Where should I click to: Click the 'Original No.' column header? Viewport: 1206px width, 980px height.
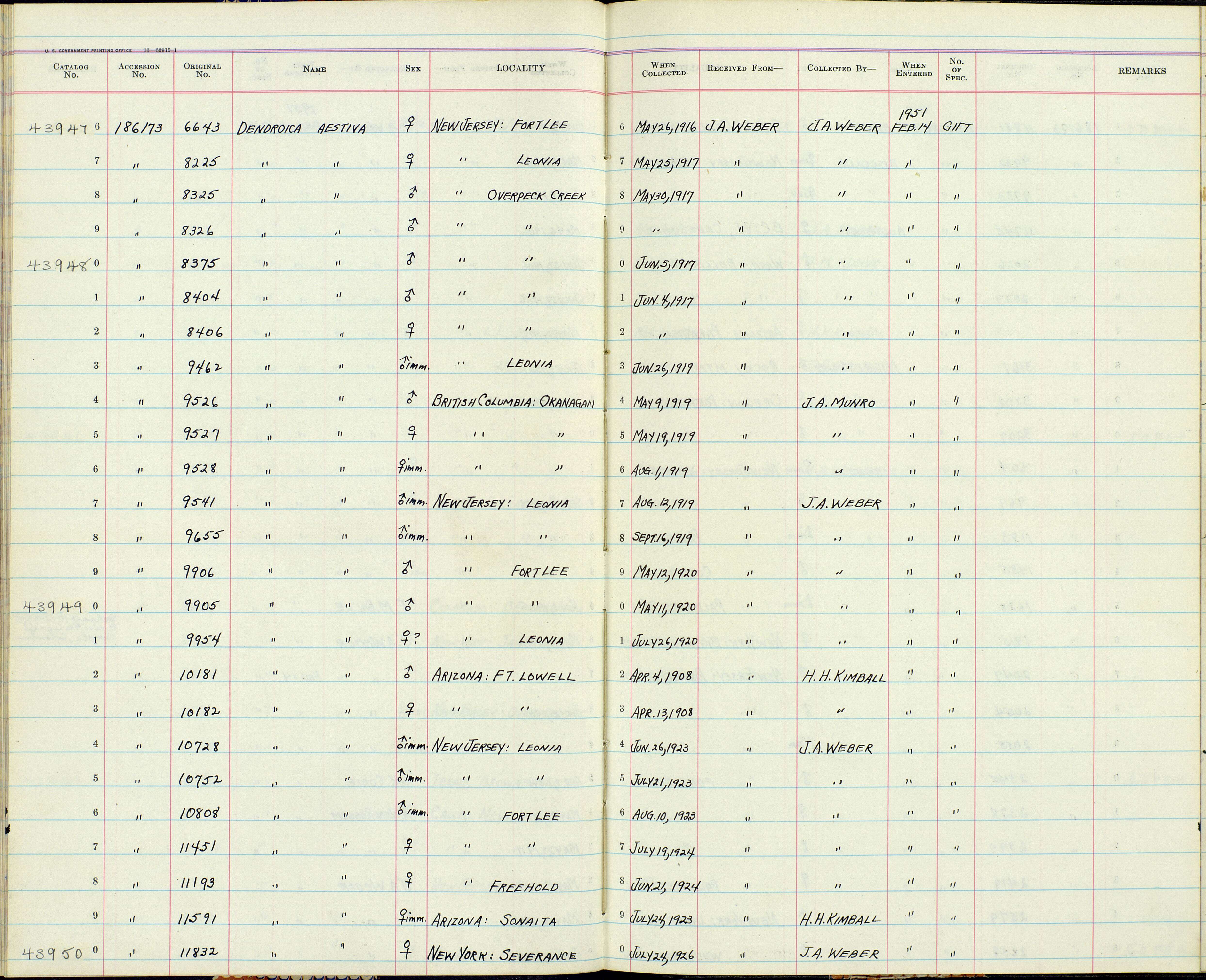203,71
